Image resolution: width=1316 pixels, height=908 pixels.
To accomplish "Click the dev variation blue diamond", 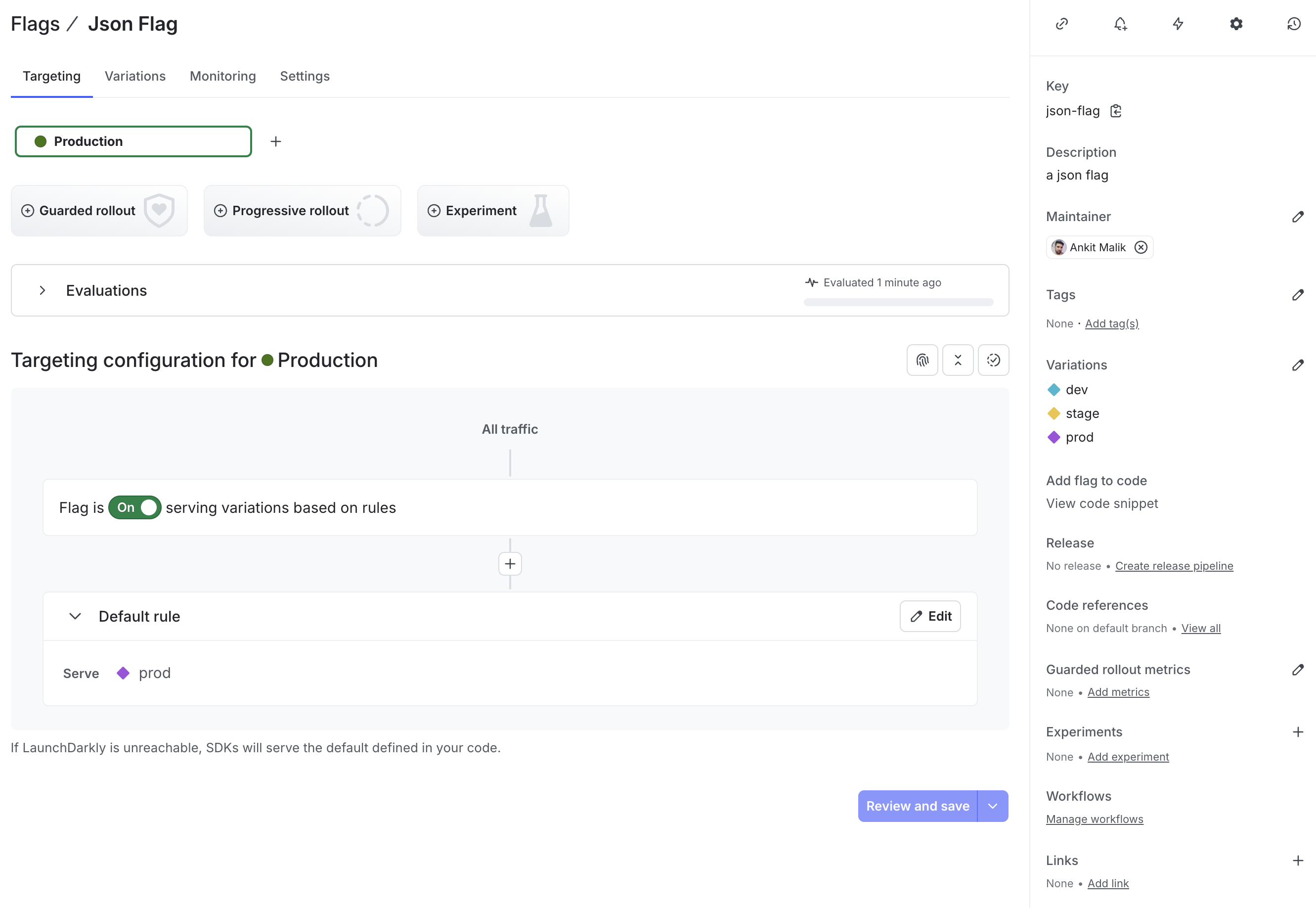I will (x=1054, y=390).
